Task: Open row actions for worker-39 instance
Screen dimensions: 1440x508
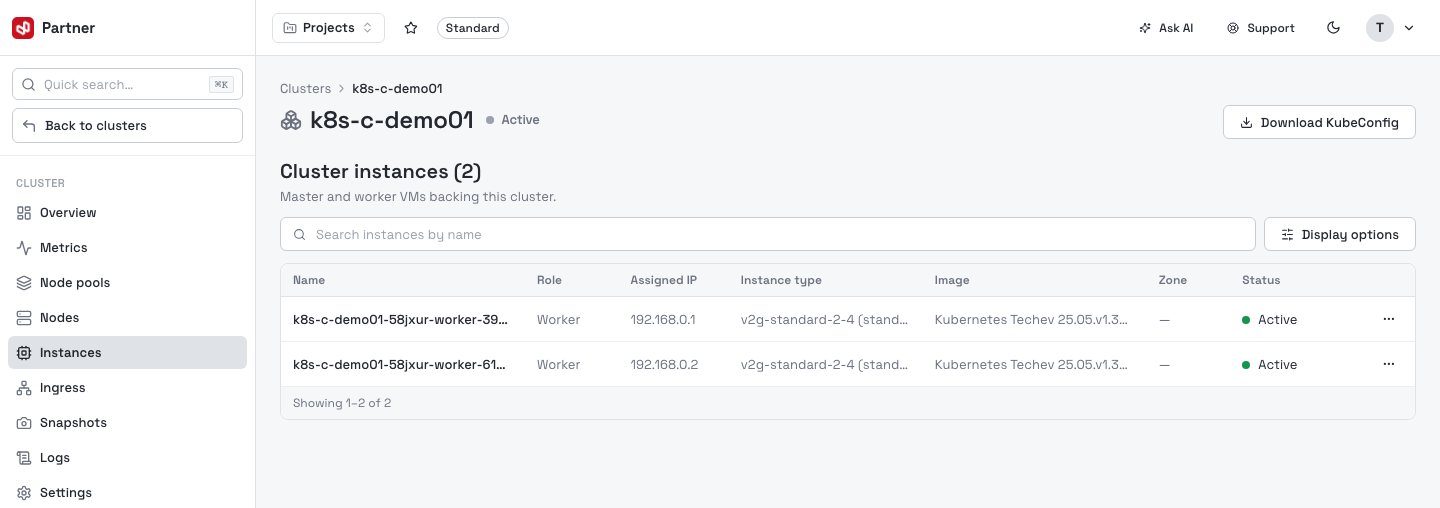Action: (1389, 319)
